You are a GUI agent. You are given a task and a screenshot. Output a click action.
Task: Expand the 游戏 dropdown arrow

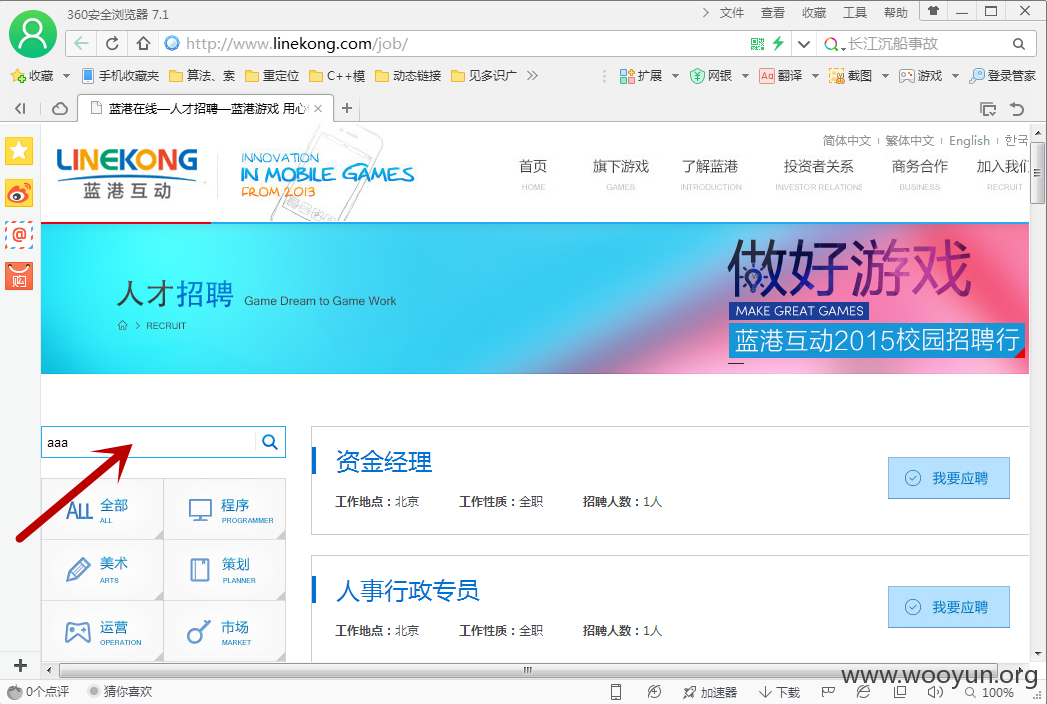coord(955,76)
